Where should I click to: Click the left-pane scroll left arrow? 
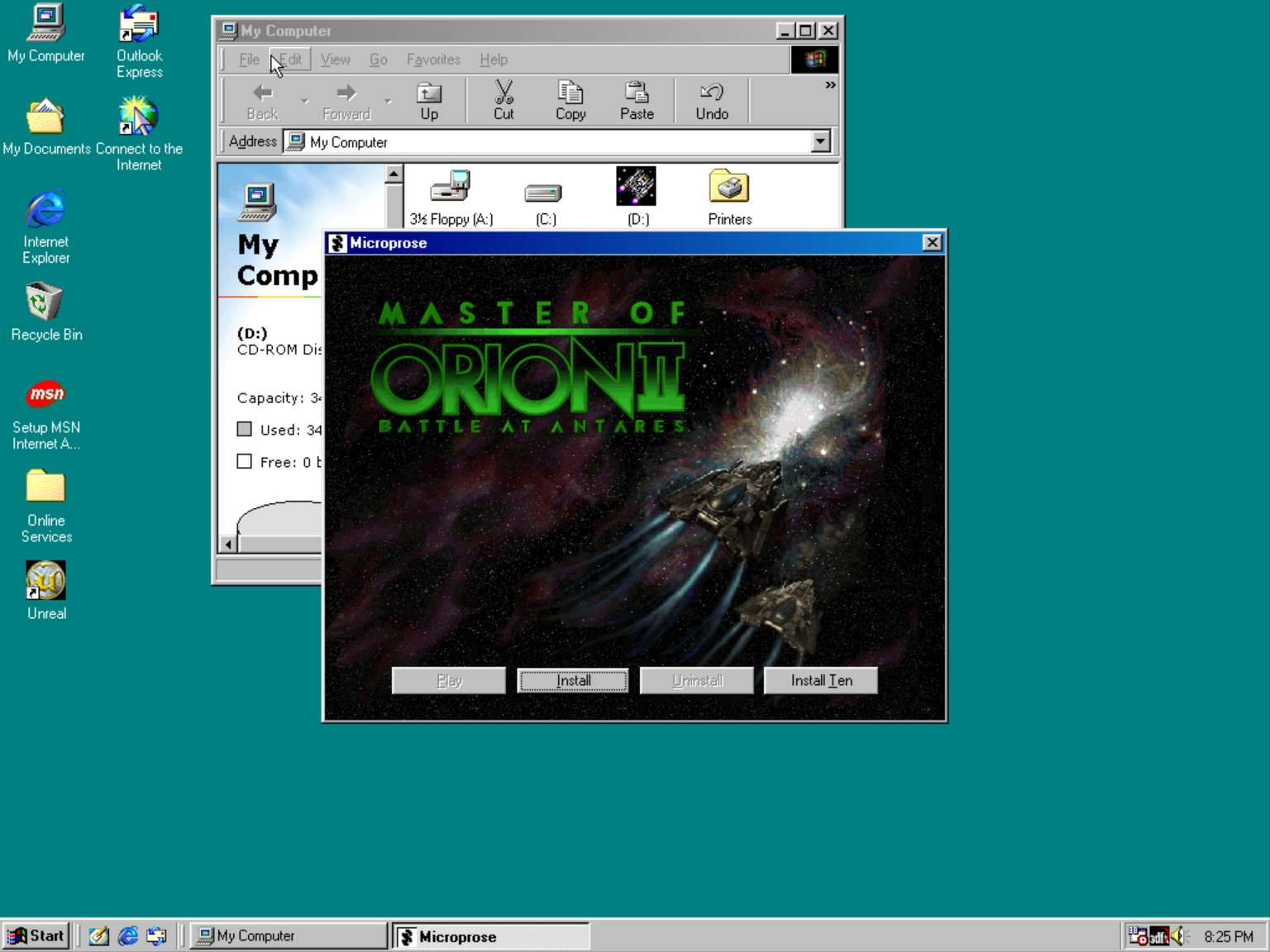[228, 545]
